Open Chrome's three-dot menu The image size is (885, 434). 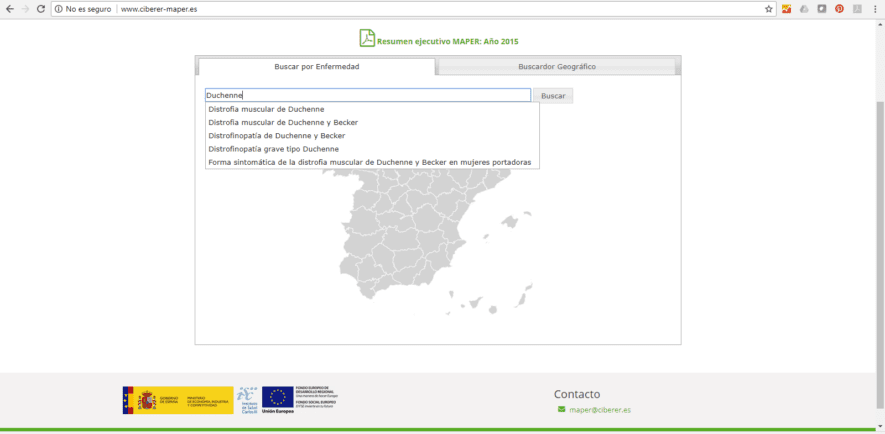875,8
